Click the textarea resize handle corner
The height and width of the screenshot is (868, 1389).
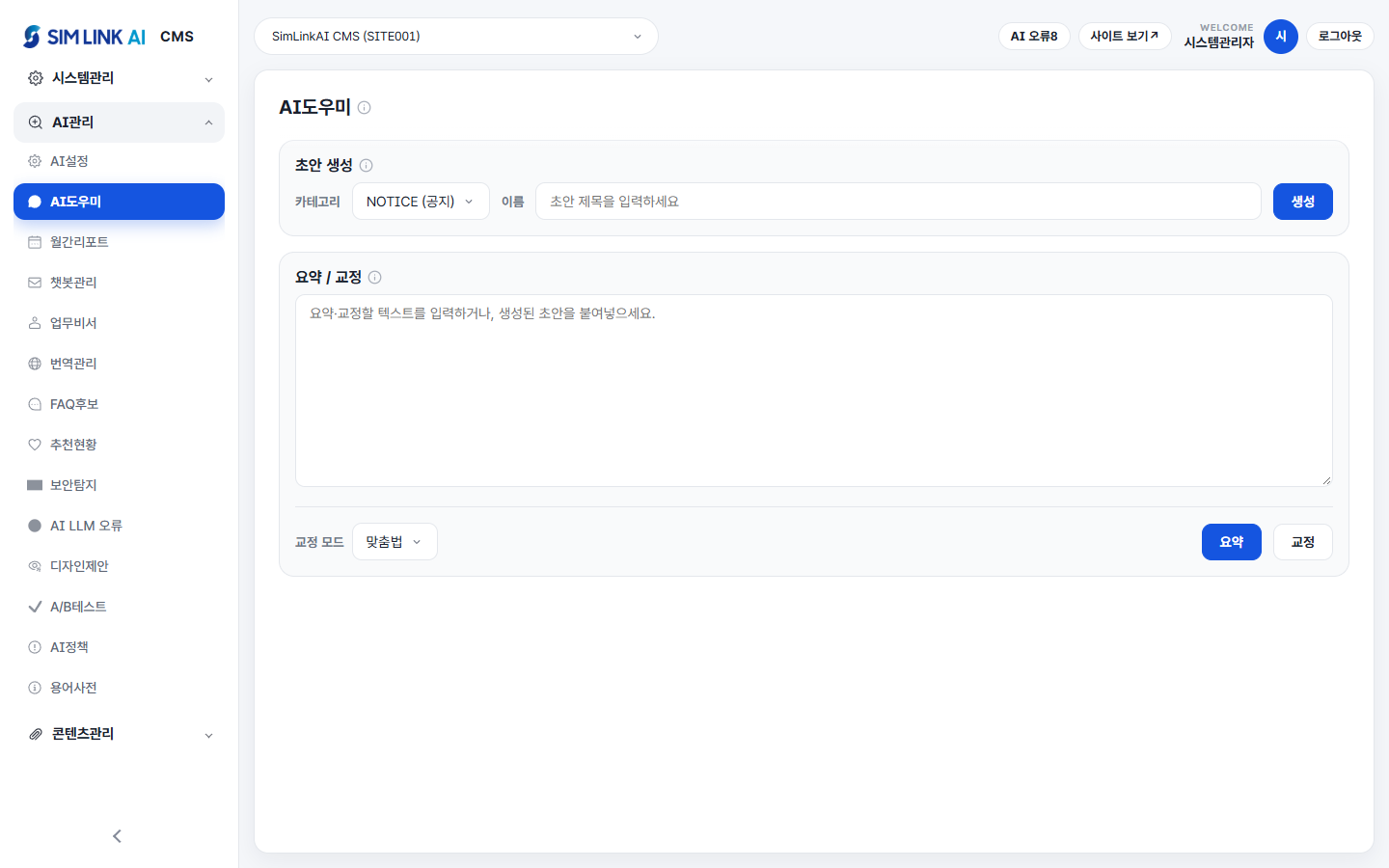coord(1327,480)
